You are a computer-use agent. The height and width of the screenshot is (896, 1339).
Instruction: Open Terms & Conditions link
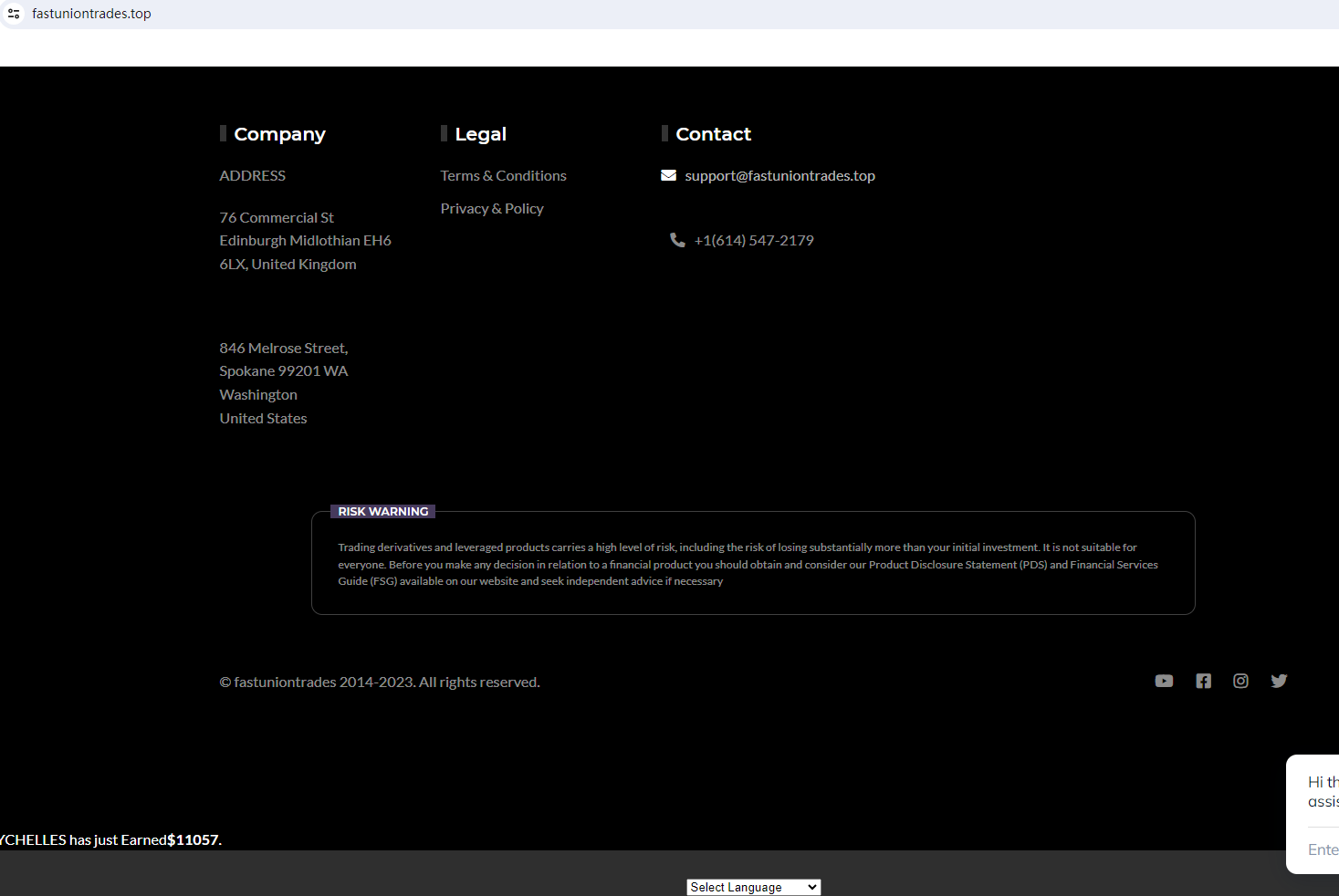[503, 175]
